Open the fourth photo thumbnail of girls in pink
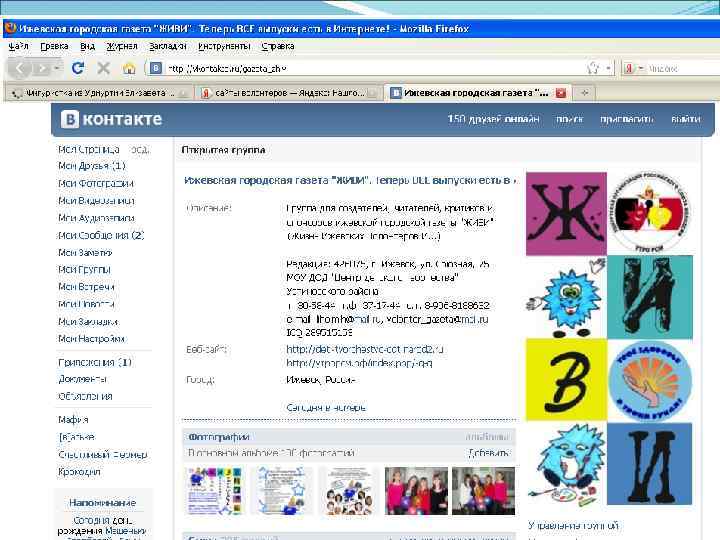 [416, 490]
